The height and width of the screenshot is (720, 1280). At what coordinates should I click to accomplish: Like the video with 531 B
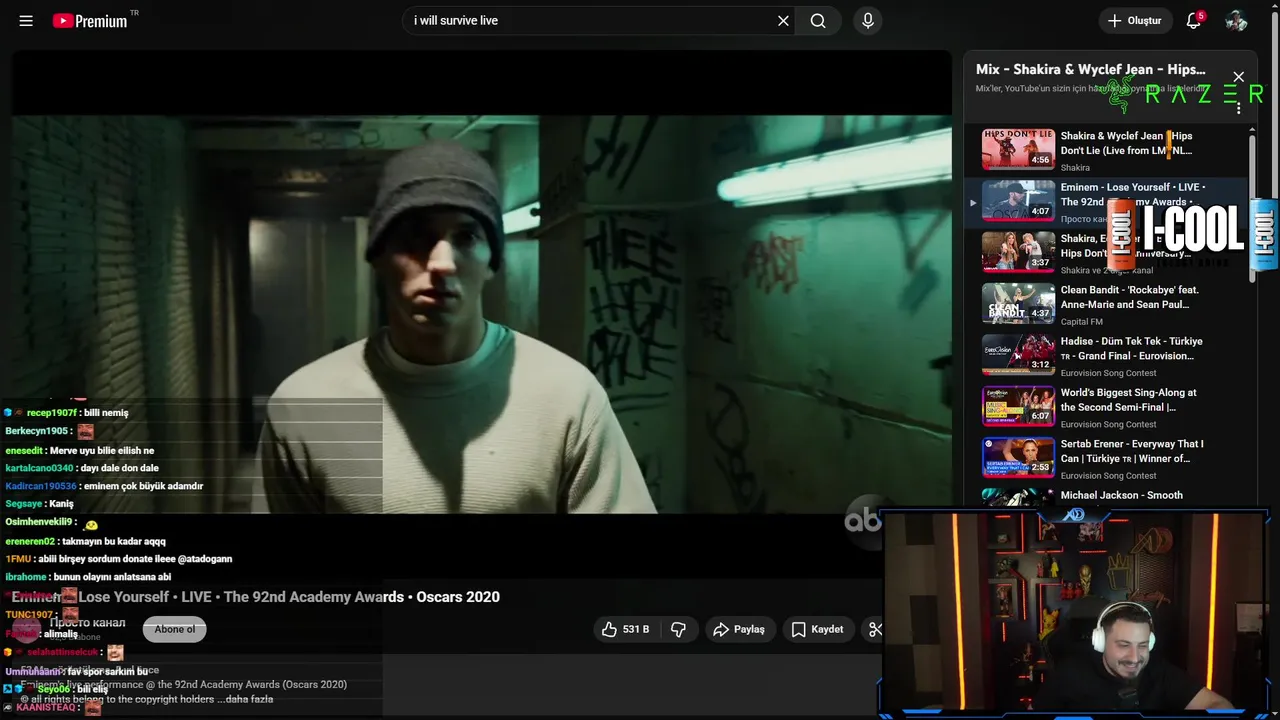pyautogui.click(x=625, y=629)
